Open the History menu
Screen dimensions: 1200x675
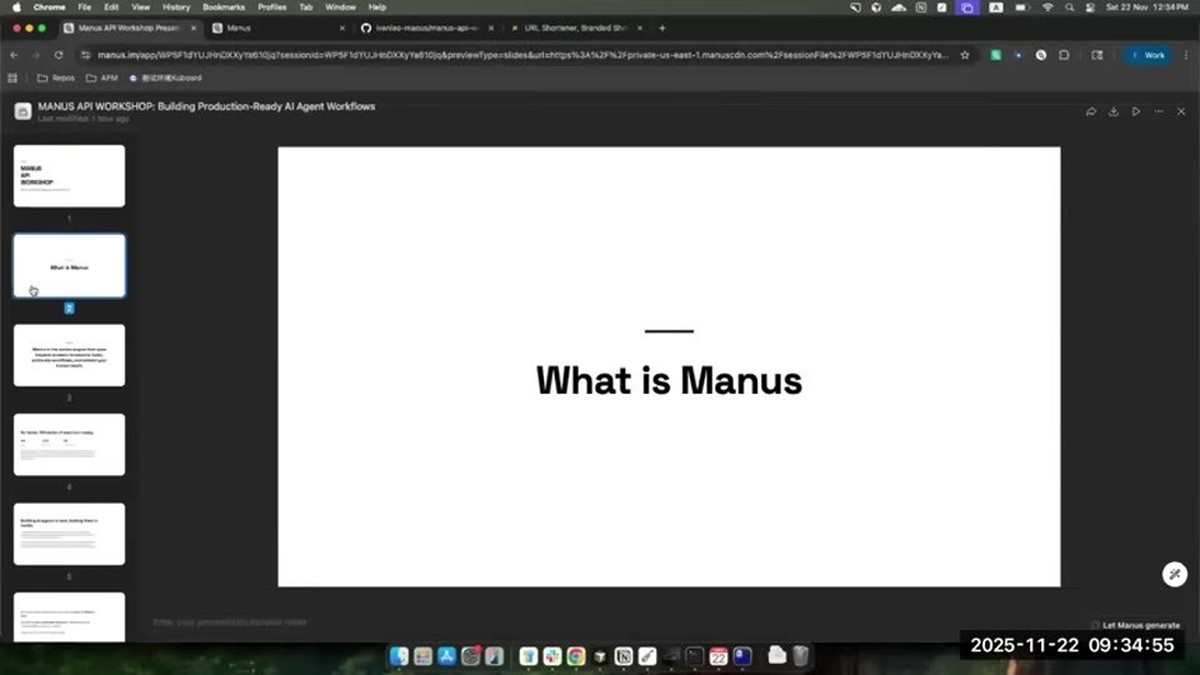click(176, 7)
